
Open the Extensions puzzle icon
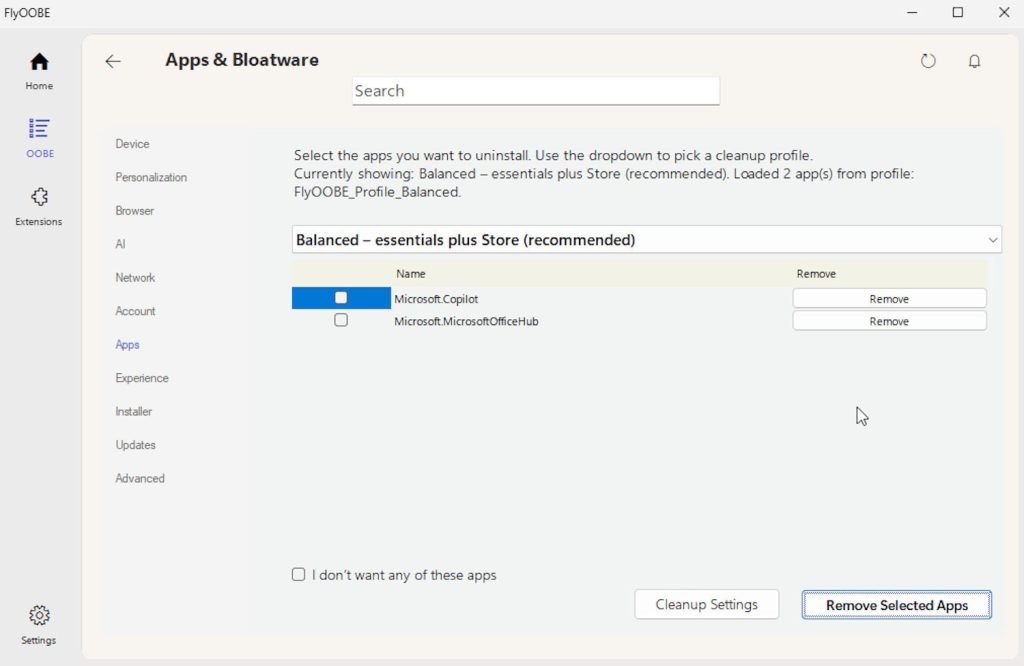tap(39, 198)
